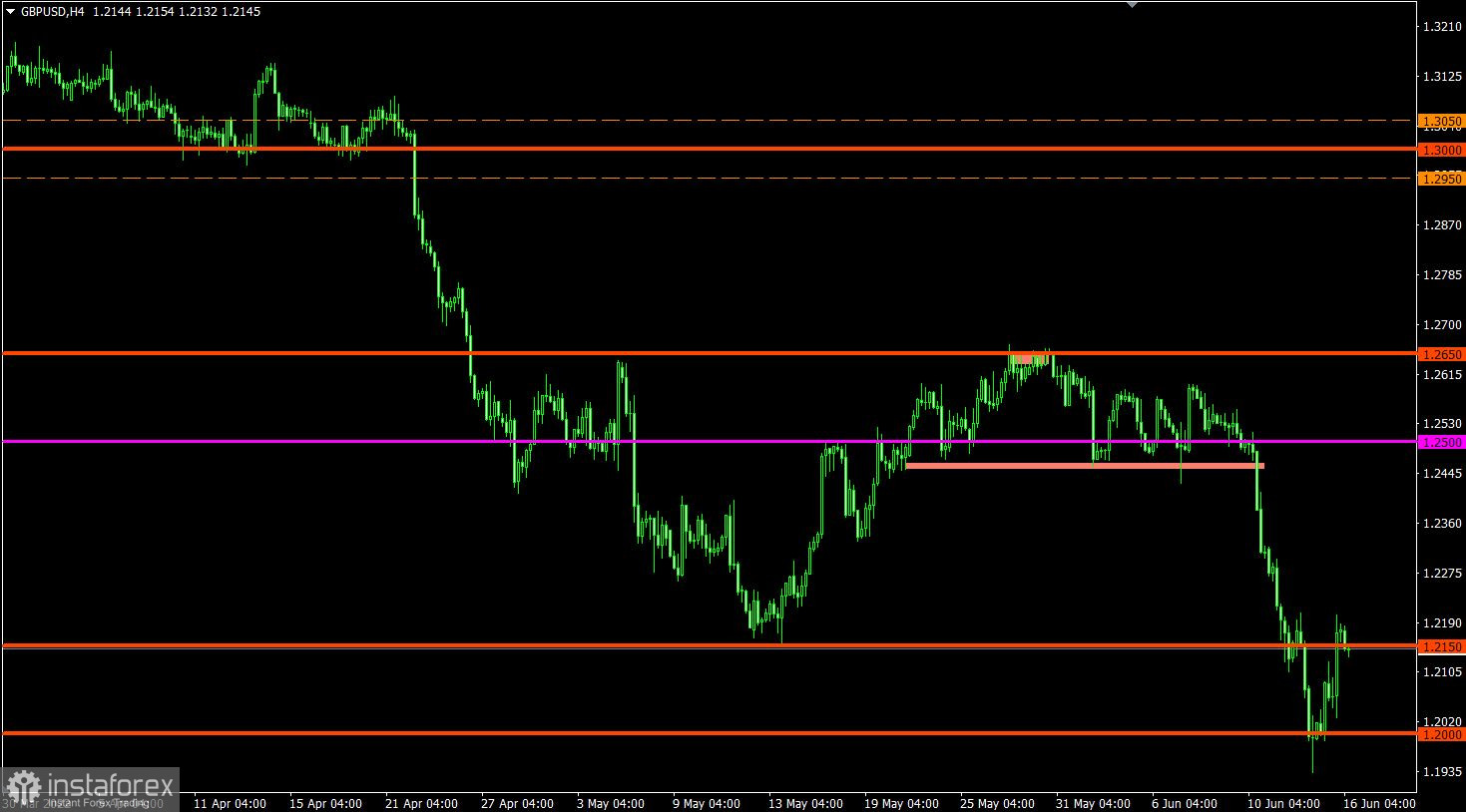Click the red 1.2150 price level label
The width and height of the screenshot is (1466, 812).
1442,646
